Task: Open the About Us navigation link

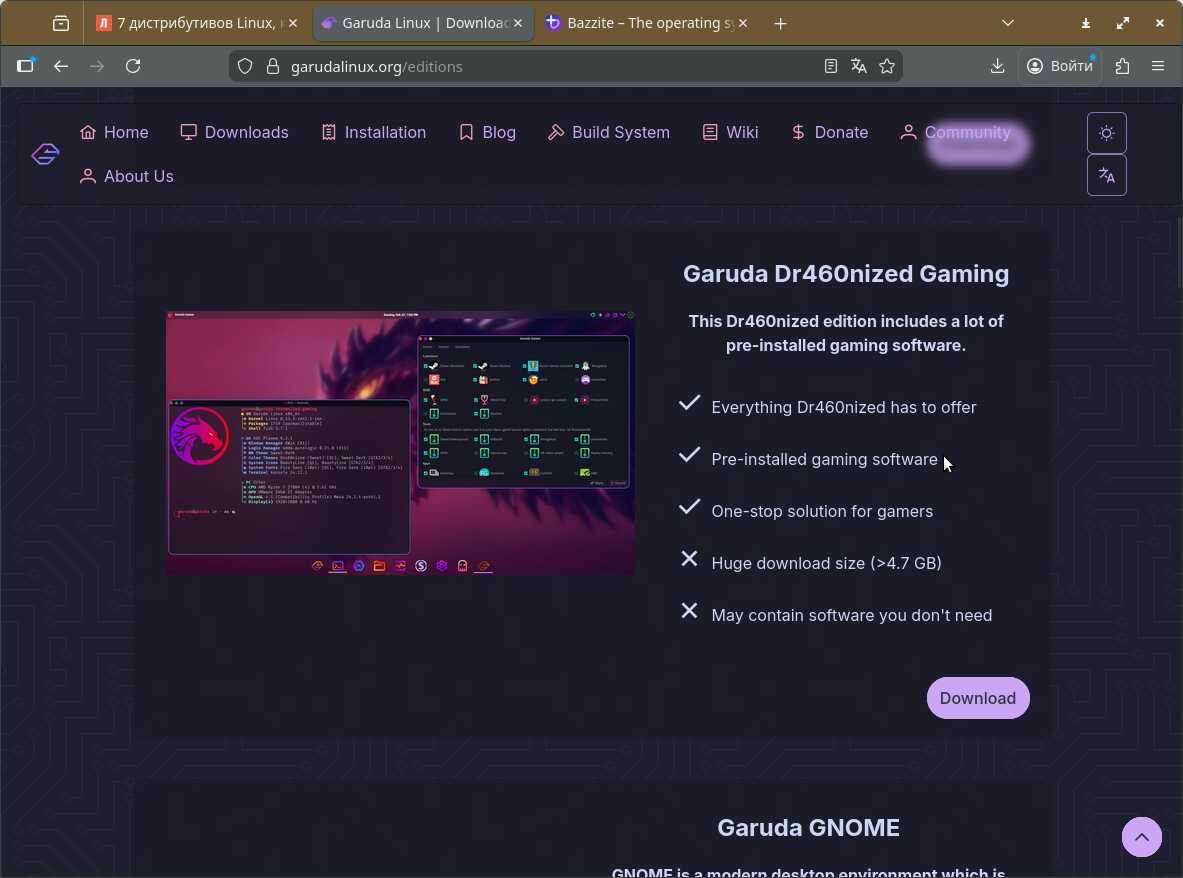Action: tap(126, 176)
